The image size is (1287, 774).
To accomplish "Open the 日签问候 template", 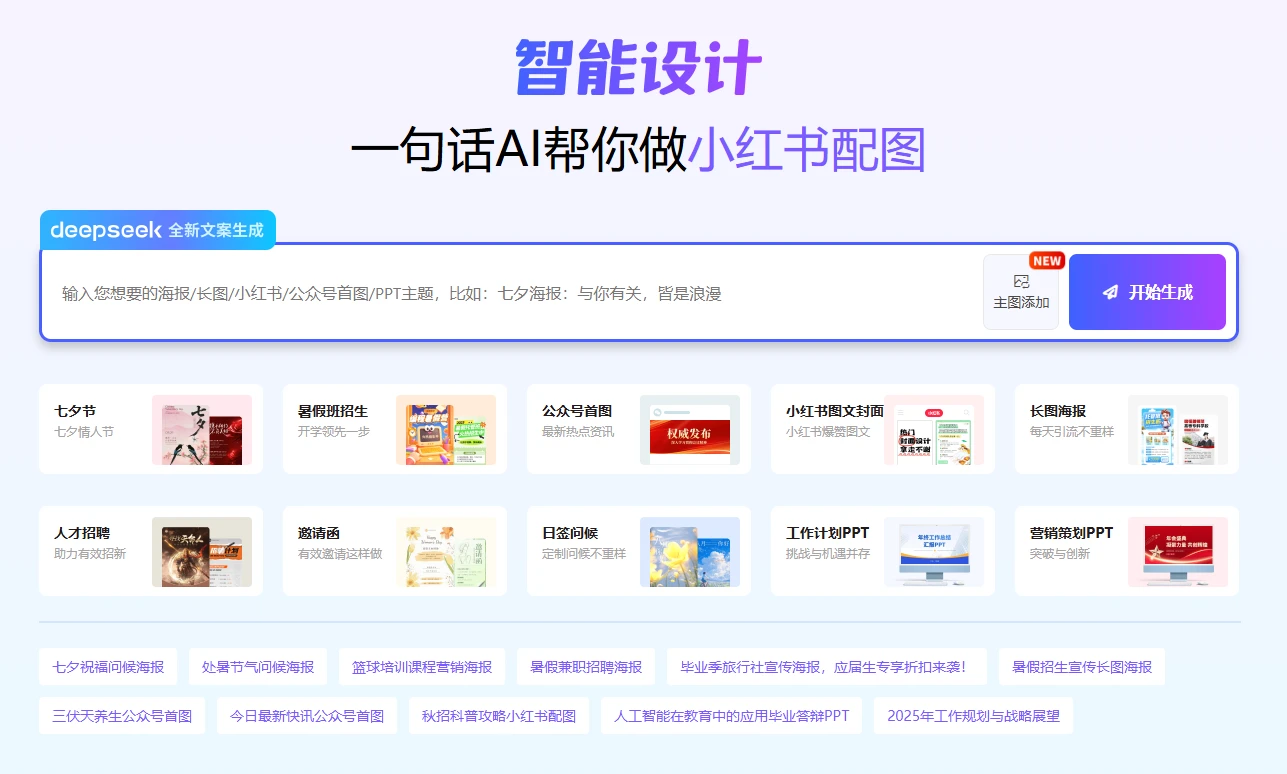I will coord(637,551).
